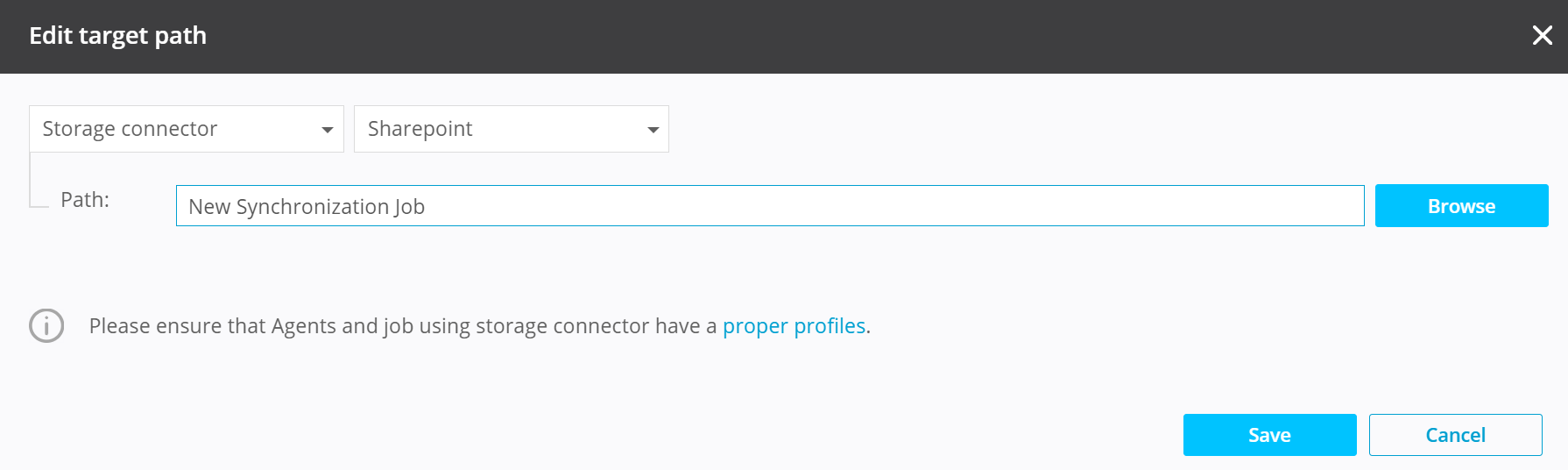Click the Storage connector label text
Screen dimensions: 1568x470
pos(130,129)
